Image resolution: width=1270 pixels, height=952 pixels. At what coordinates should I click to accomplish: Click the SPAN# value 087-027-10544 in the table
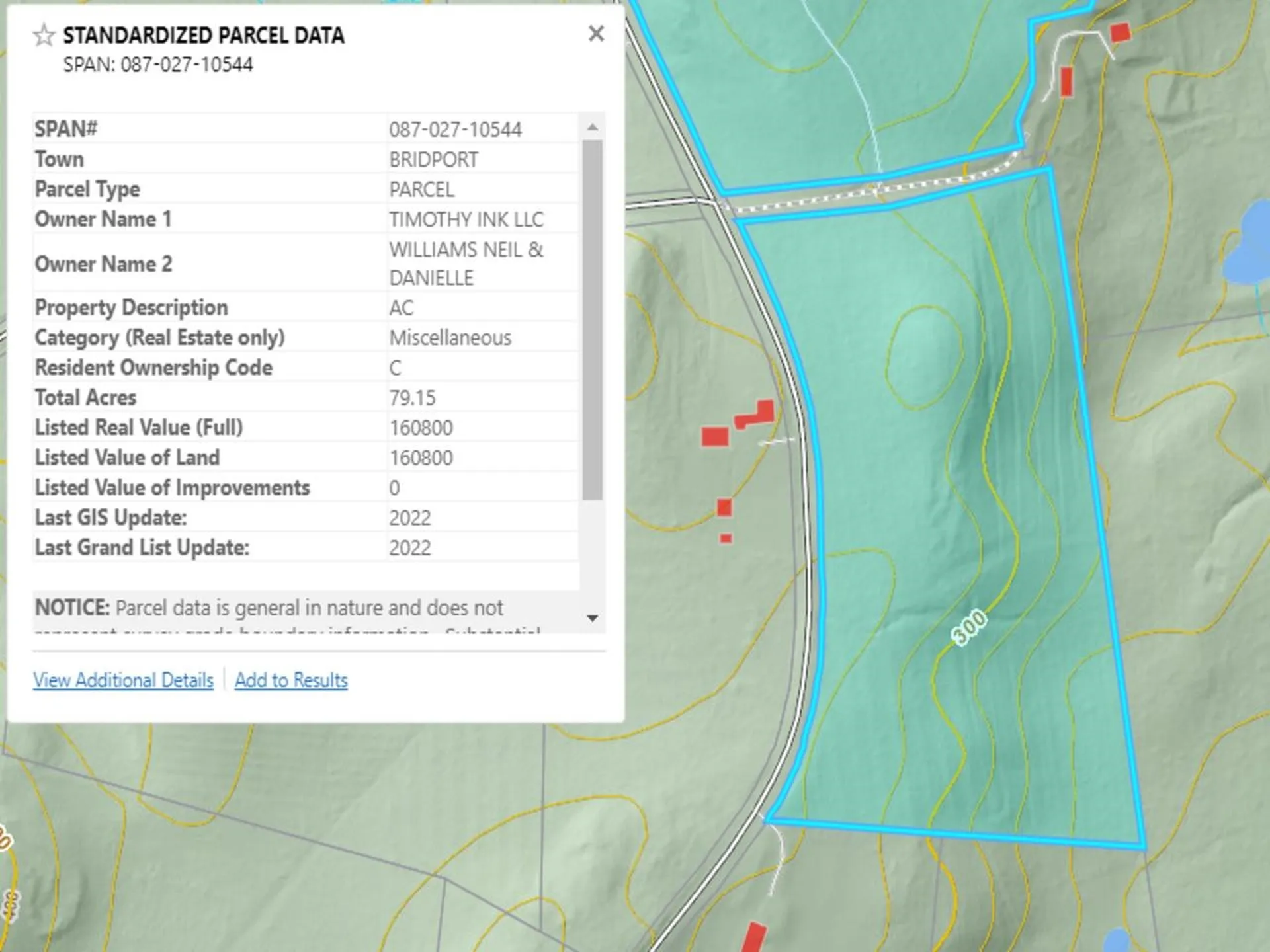[x=455, y=130]
